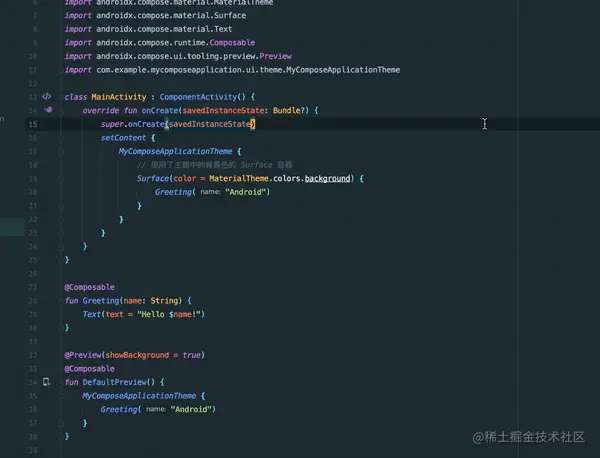The height and width of the screenshot is (458, 600).
Task: Click 'Bundle?' parameter type on line 14
Action: click(288, 111)
